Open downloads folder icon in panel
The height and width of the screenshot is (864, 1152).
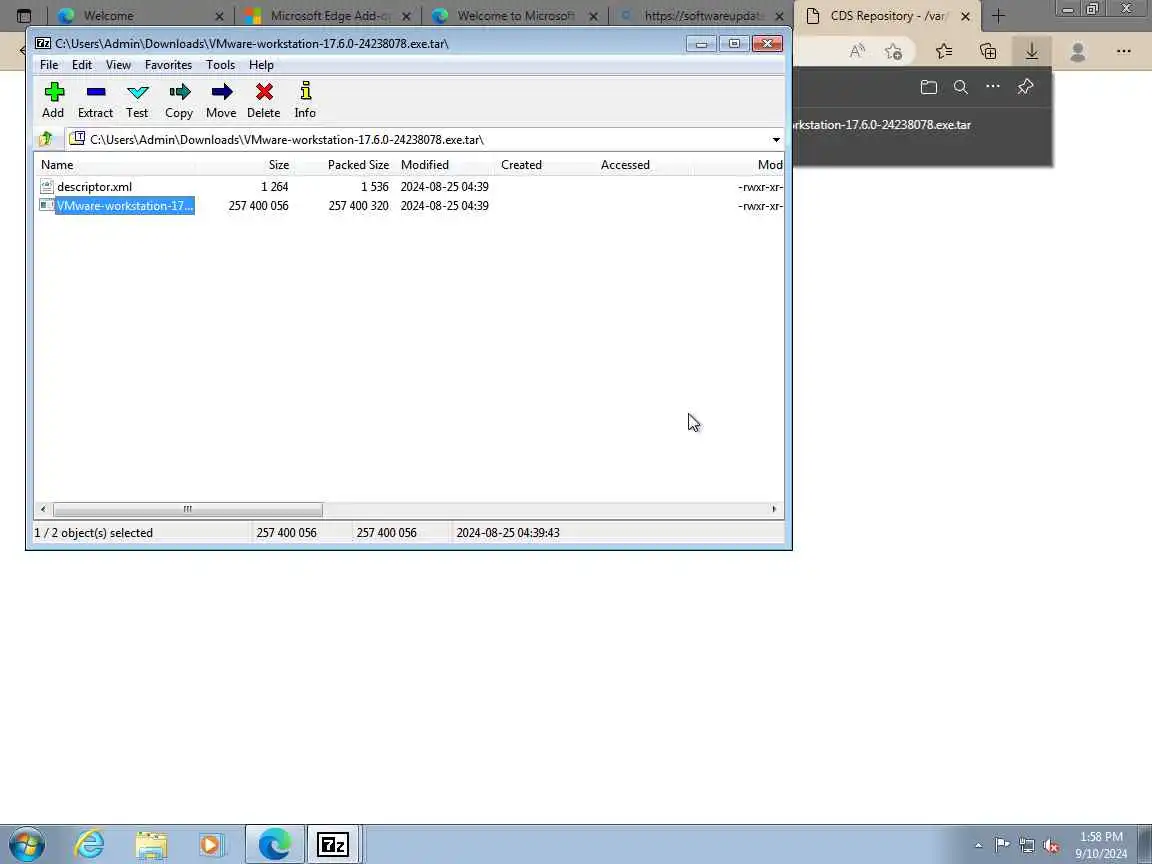click(929, 87)
